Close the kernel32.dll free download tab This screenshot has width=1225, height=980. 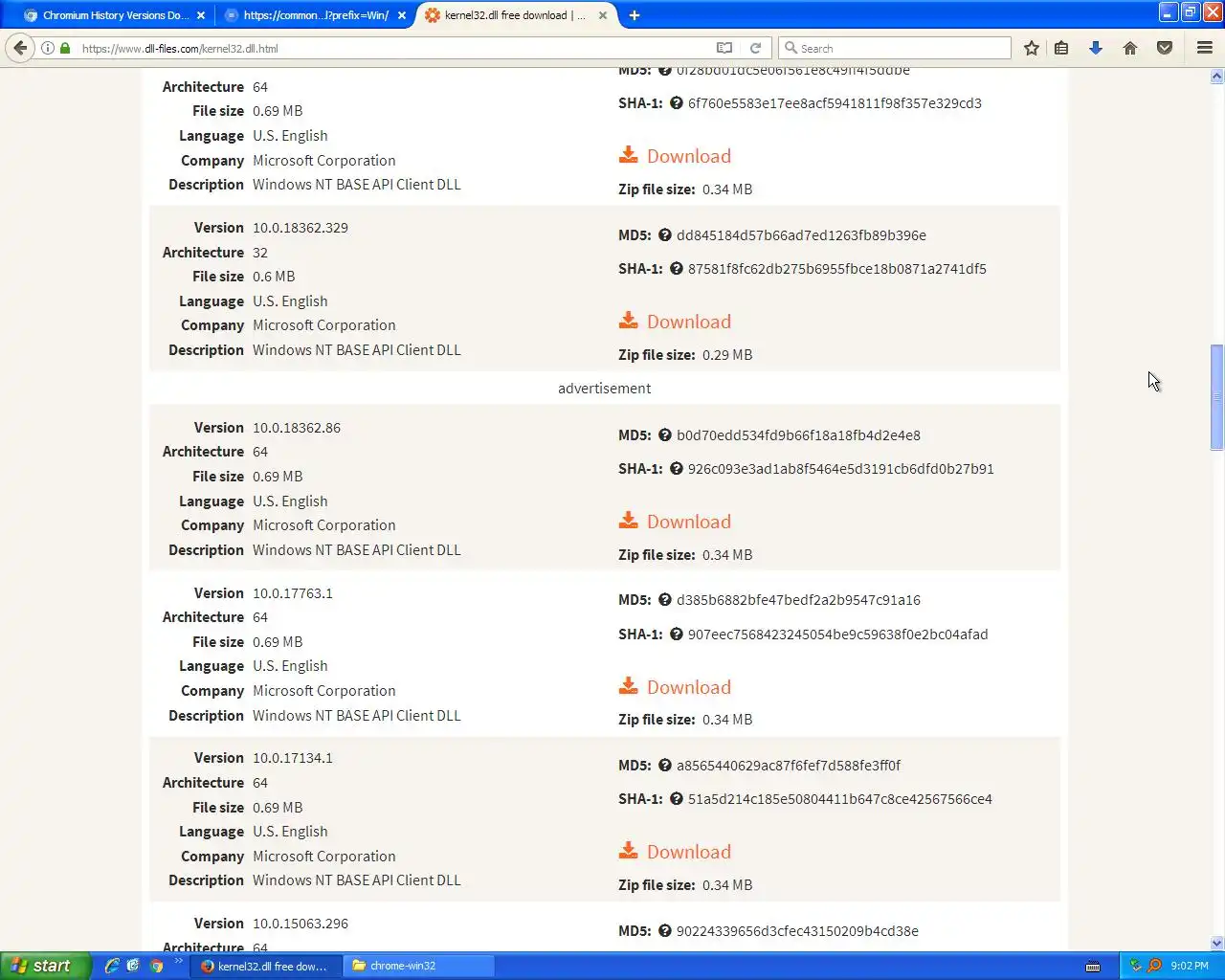point(603,15)
